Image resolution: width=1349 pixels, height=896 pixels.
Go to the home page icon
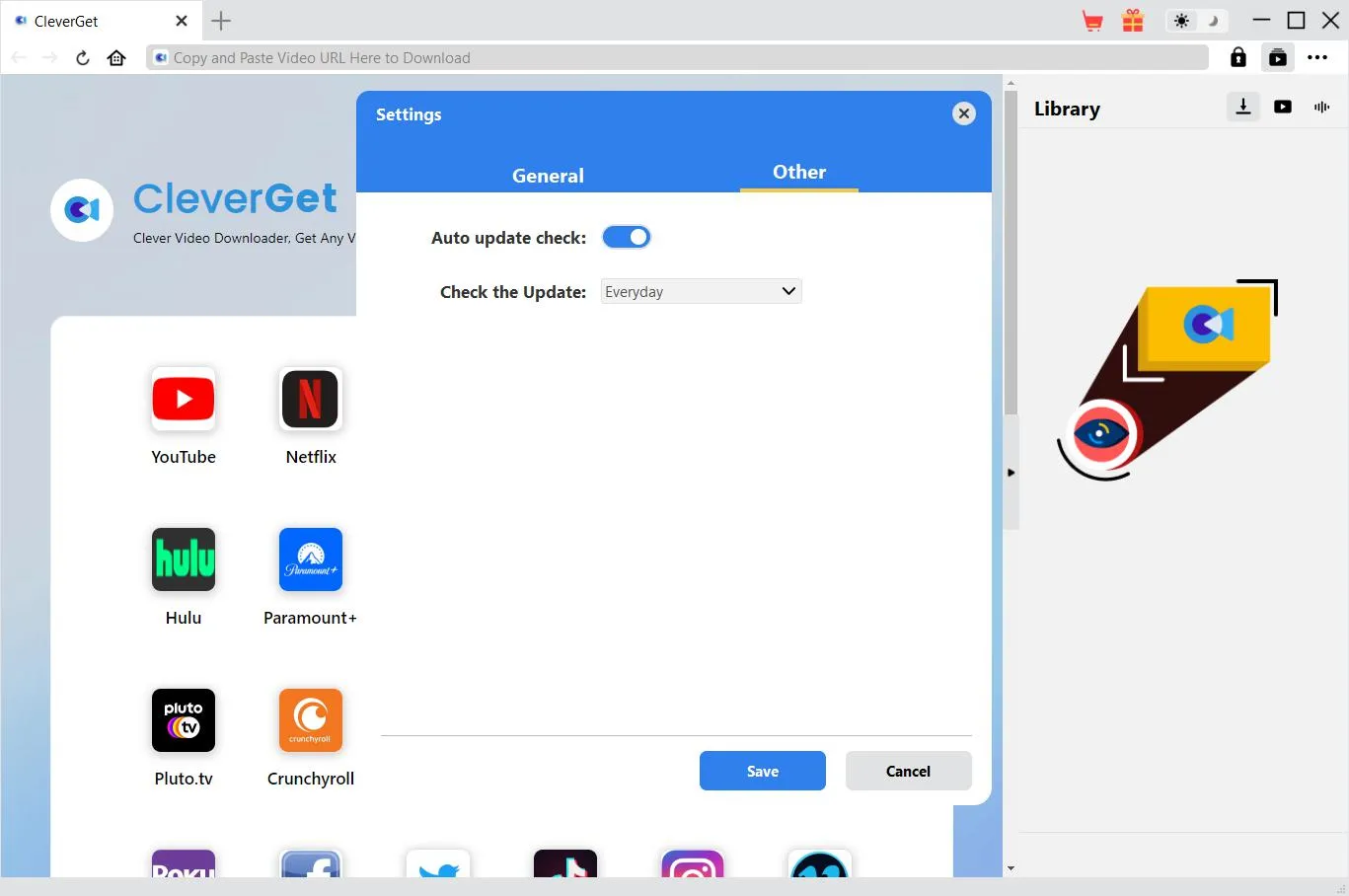click(x=116, y=58)
